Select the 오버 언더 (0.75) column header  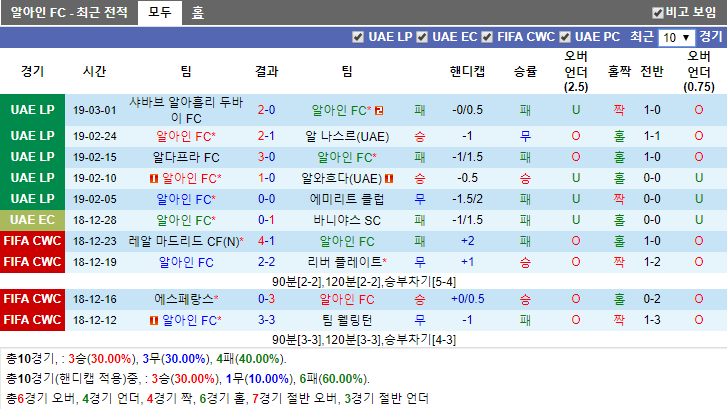pos(699,71)
